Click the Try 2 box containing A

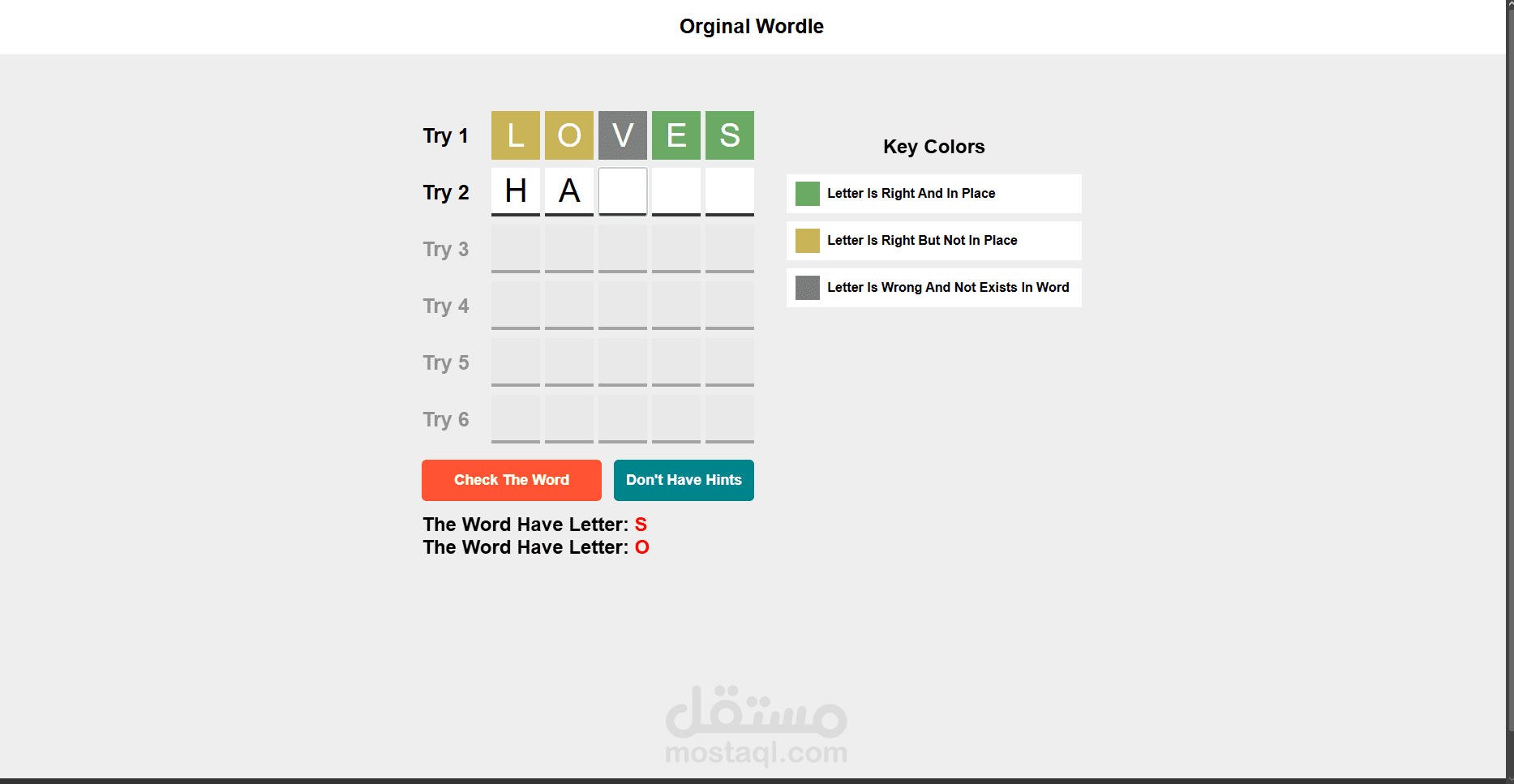coord(568,191)
